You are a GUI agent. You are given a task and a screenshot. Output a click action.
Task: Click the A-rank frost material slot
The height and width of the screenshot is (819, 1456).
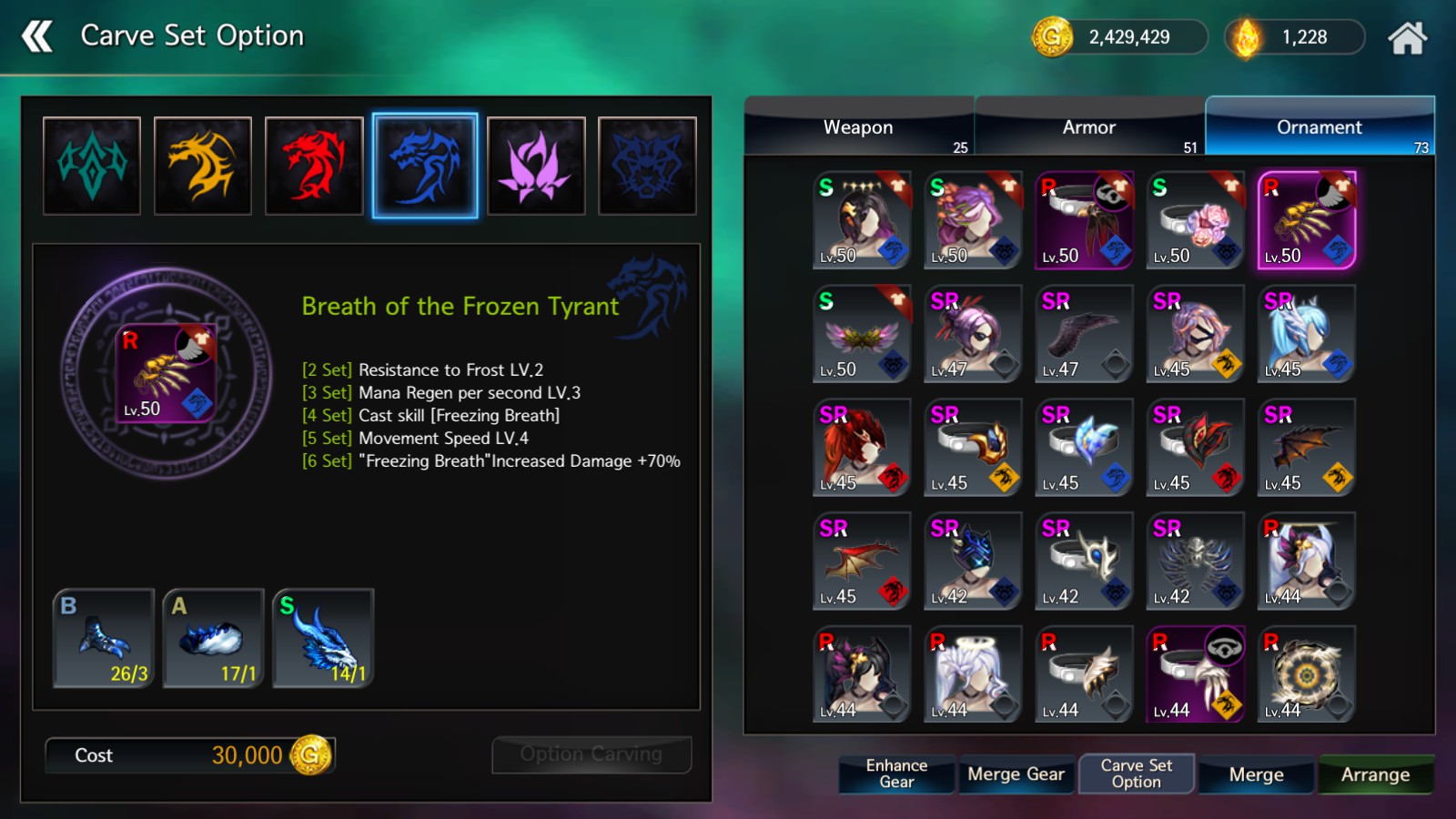point(214,638)
